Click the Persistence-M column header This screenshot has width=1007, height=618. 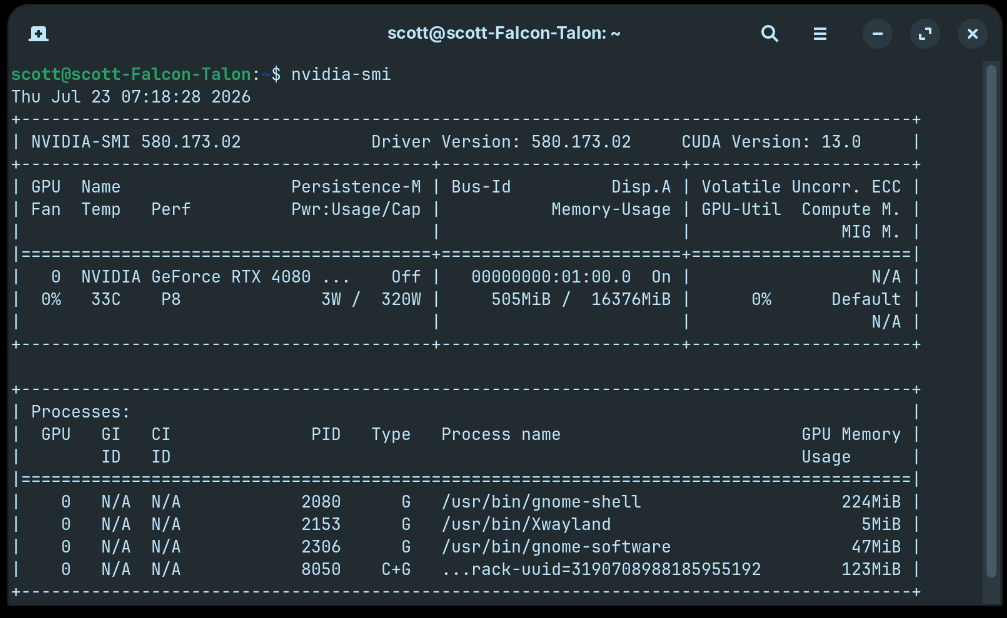pyautogui.click(x=356, y=187)
